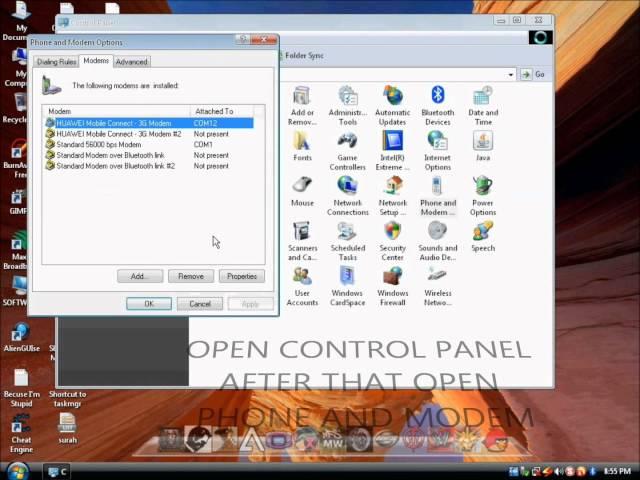Select HUAWEI Mobile Connect - 3G Modem row
This screenshot has width=640, height=480.
coord(149,123)
